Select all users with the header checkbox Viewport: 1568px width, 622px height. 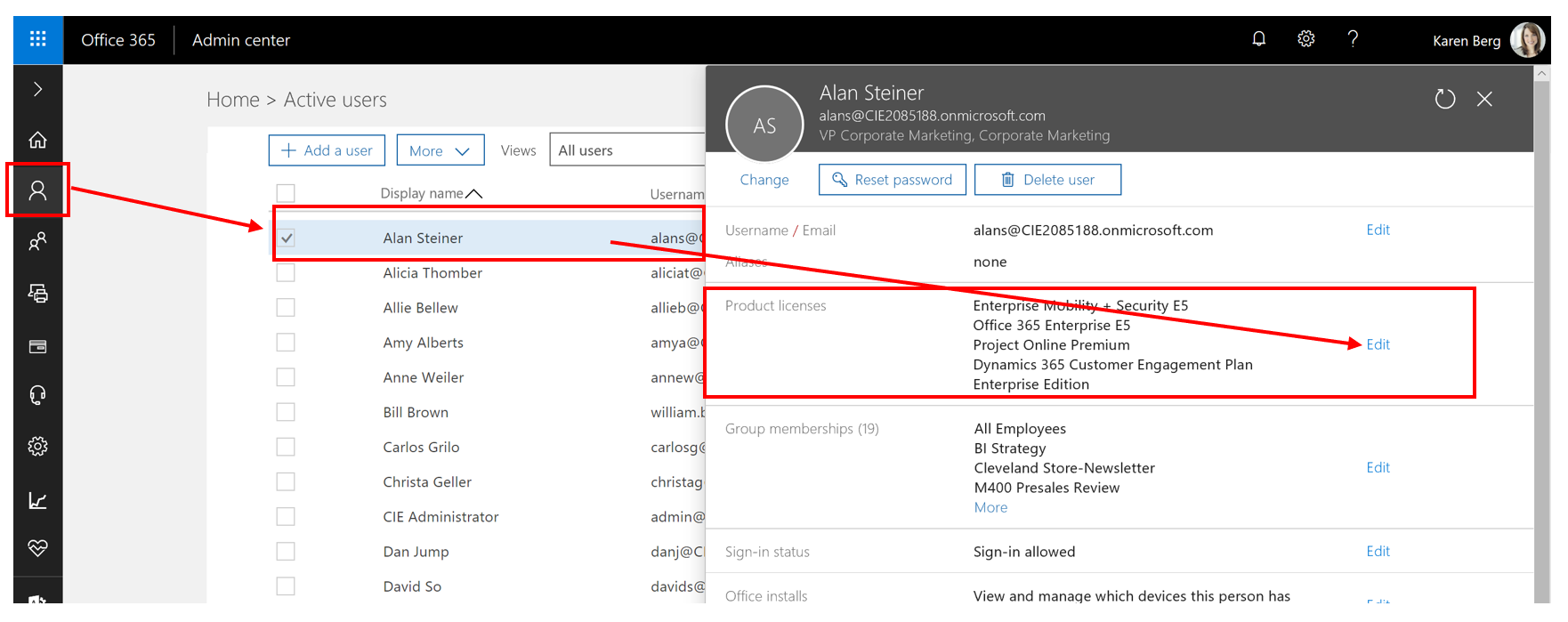(x=286, y=193)
